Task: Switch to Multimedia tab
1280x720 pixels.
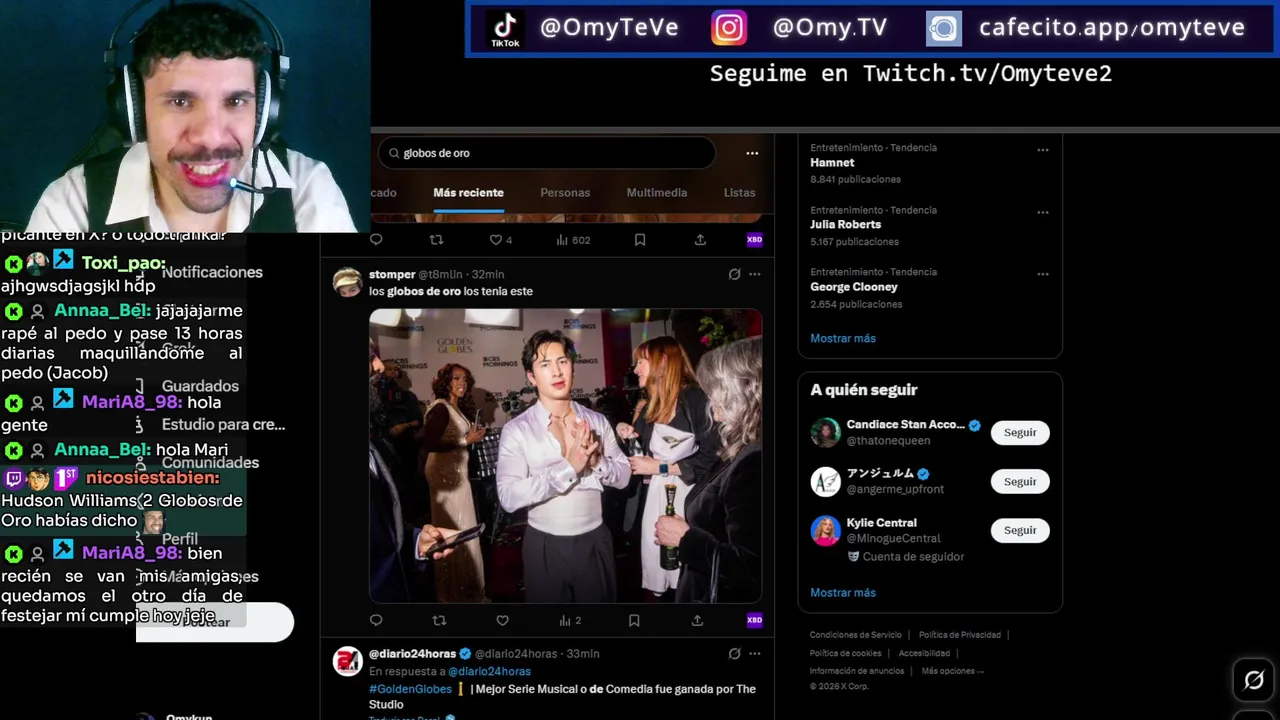Action: 657,193
